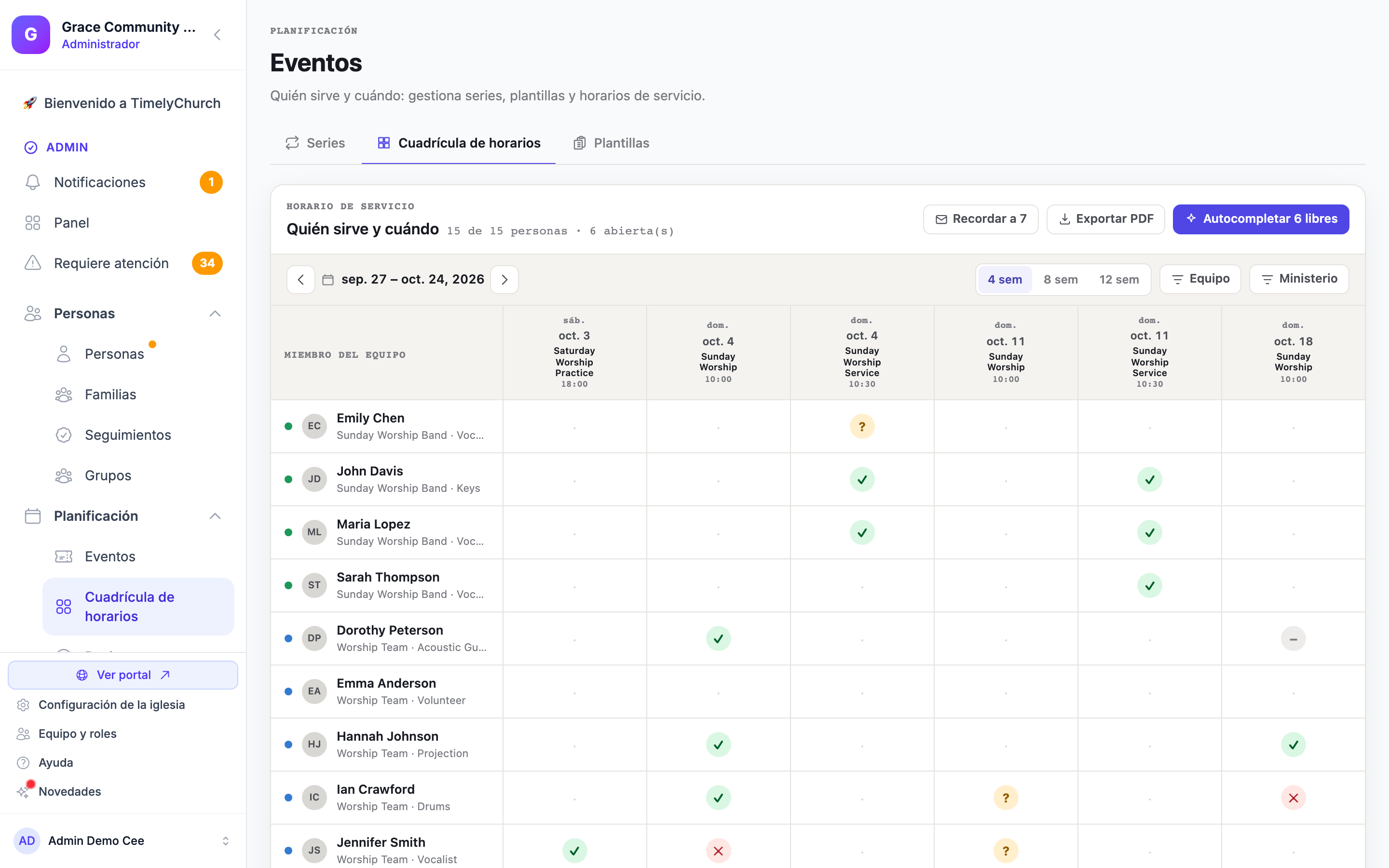Click Exportar PDF button
The image size is (1389, 868).
pos(1105,219)
